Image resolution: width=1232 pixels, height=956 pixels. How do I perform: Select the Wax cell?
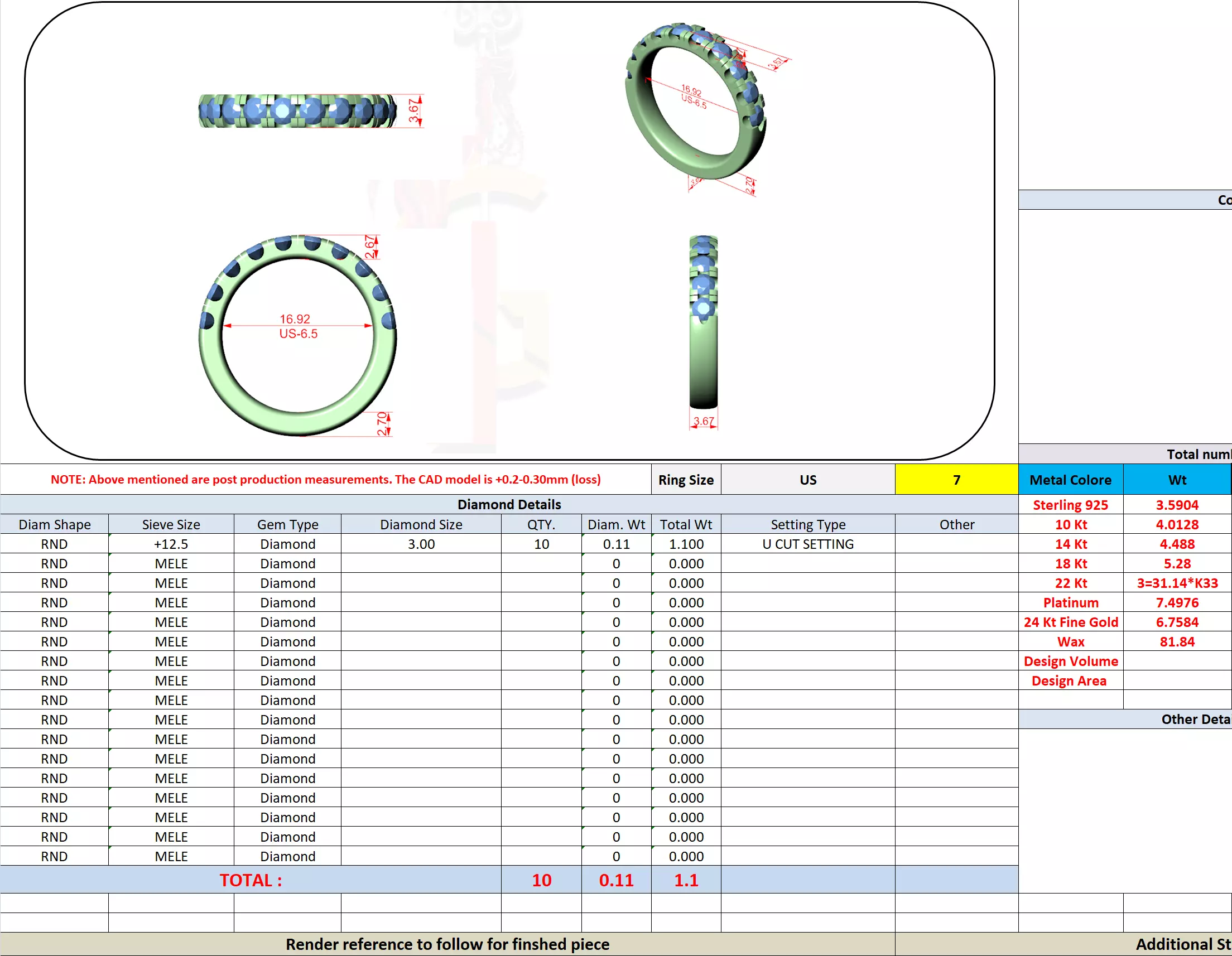1071,641
